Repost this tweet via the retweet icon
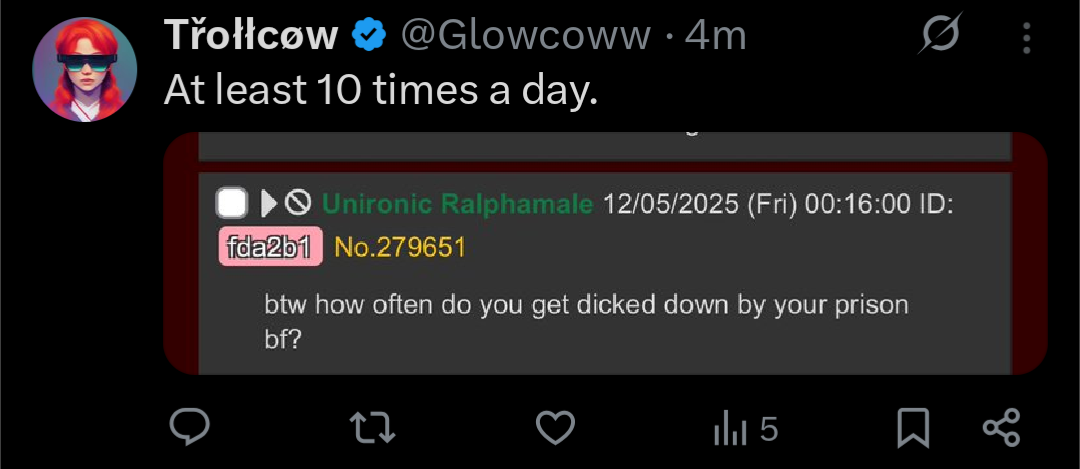 pyautogui.click(x=373, y=428)
